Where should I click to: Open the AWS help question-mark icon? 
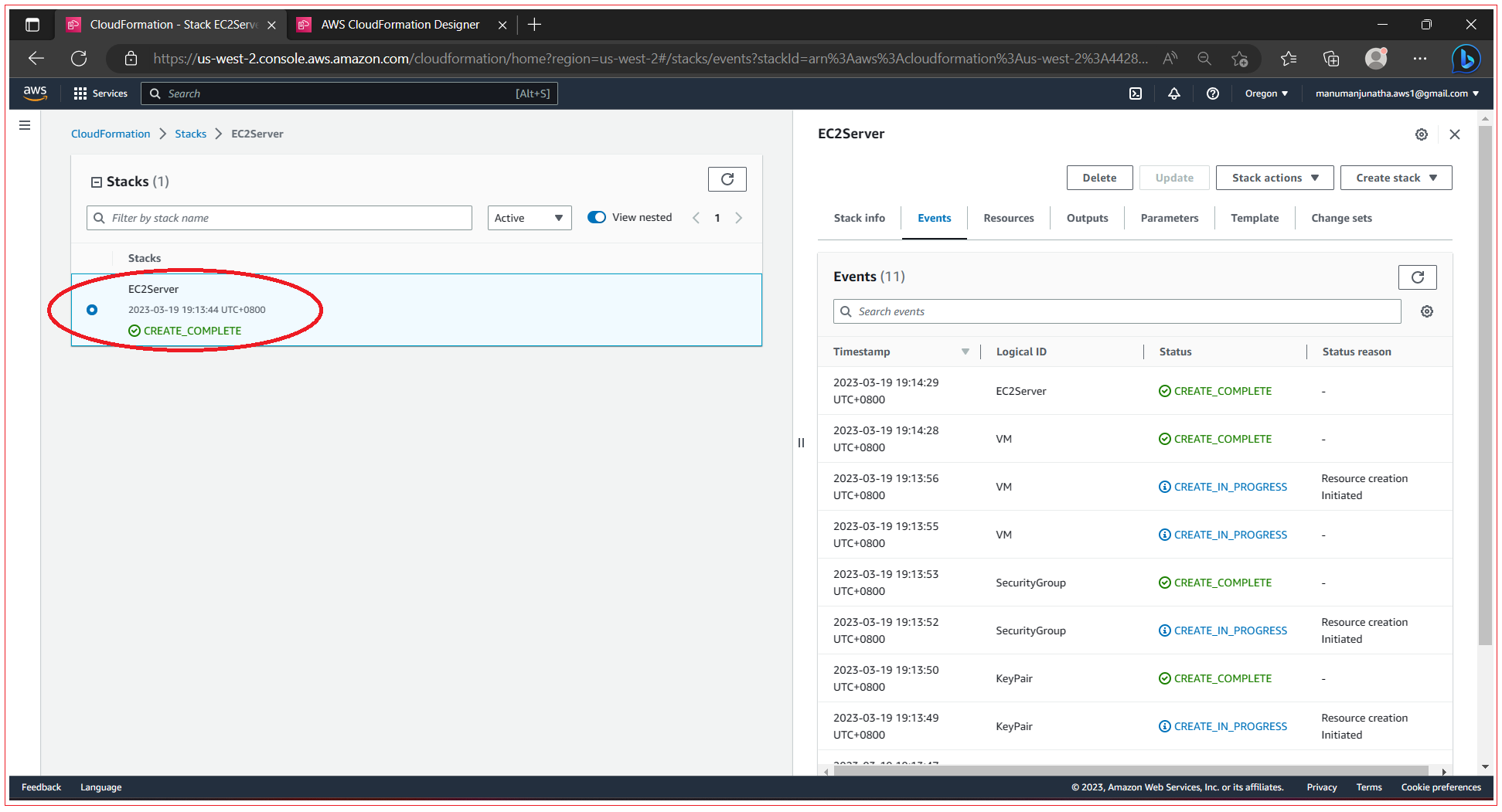coord(1212,93)
